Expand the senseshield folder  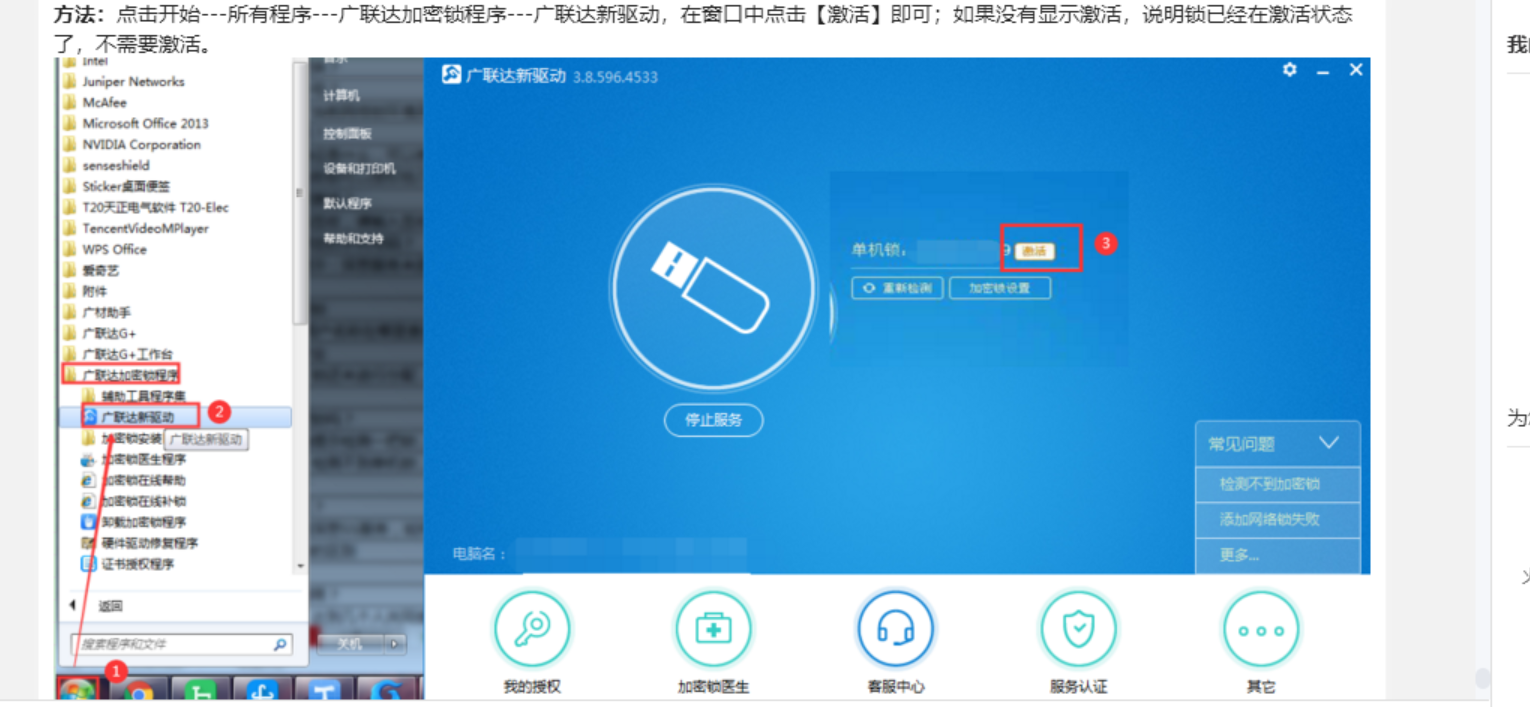click(x=105, y=165)
